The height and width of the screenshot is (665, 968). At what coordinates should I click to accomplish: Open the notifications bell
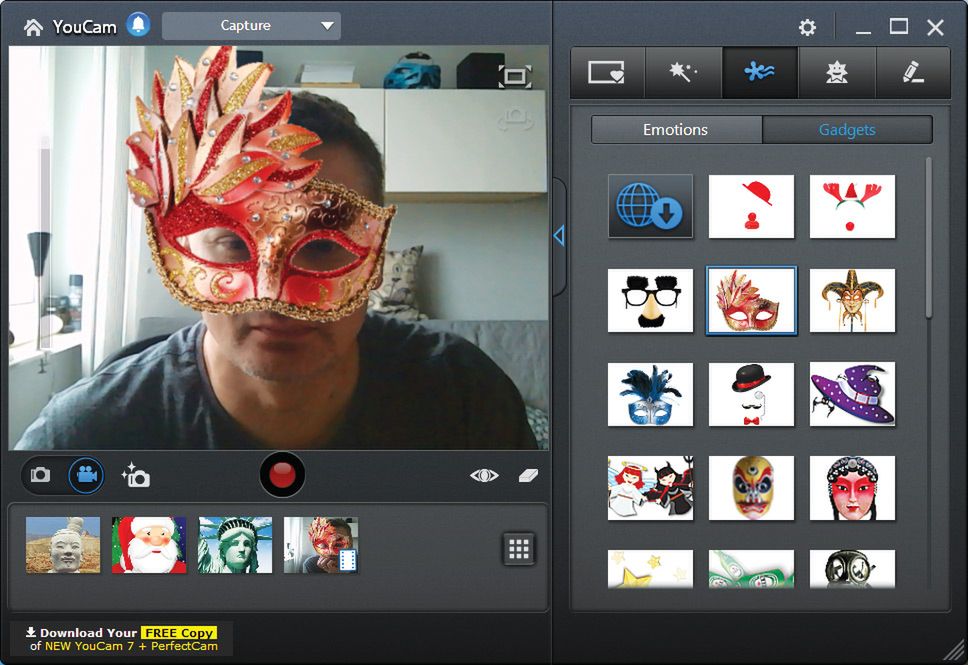(138, 24)
